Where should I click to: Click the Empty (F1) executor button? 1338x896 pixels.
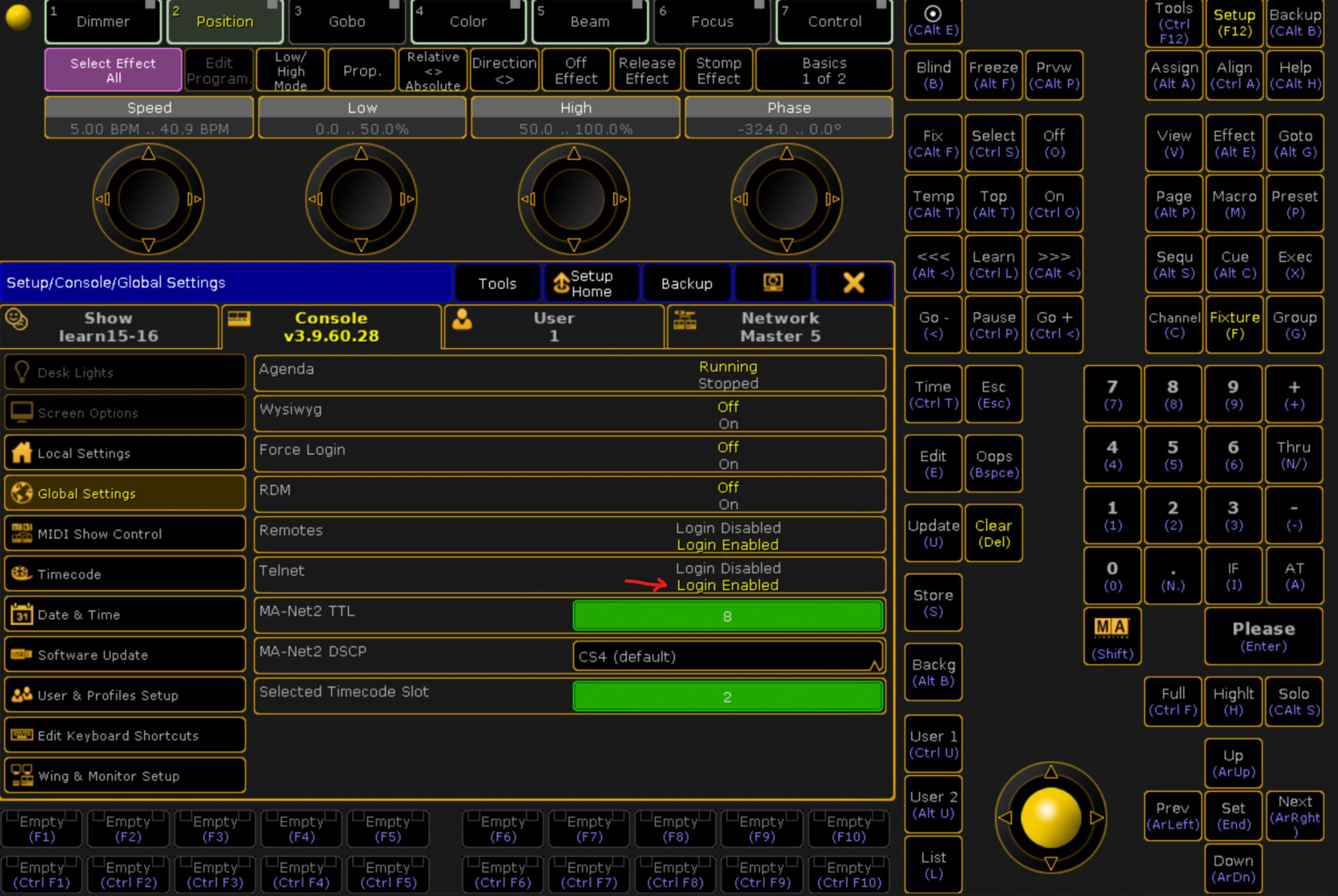(42, 829)
